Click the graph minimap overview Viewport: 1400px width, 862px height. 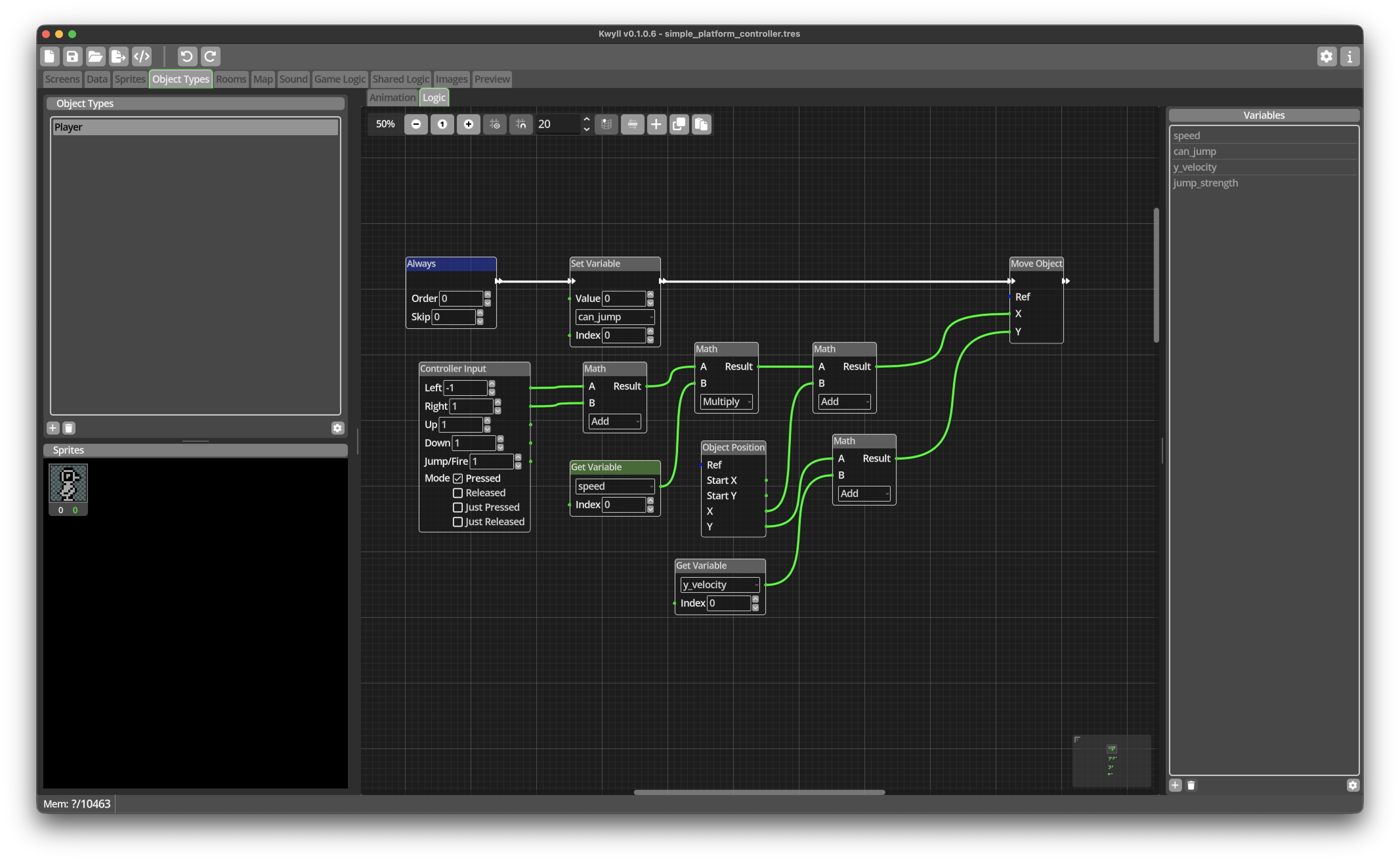tap(1111, 761)
